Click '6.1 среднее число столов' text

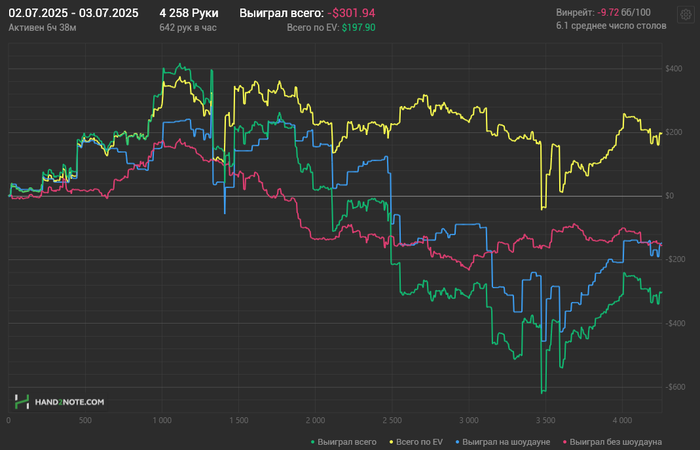pos(611,26)
